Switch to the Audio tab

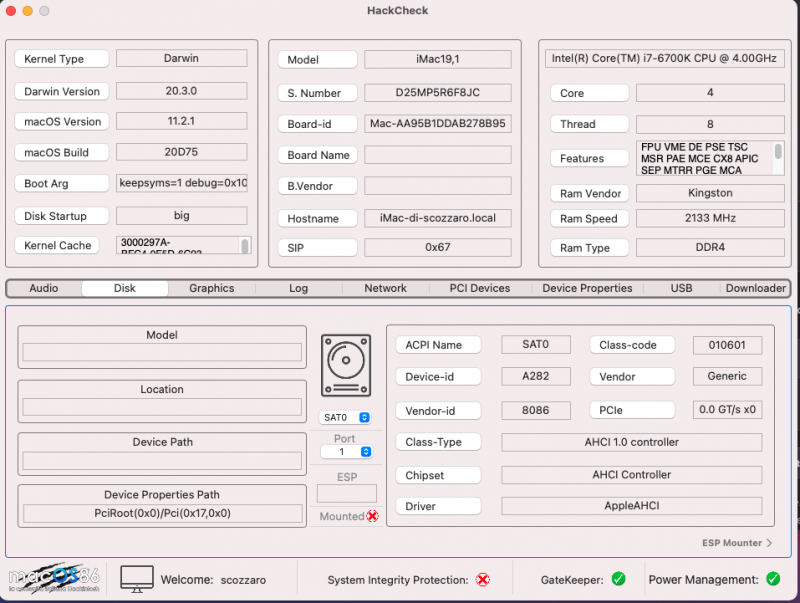[x=44, y=288]
